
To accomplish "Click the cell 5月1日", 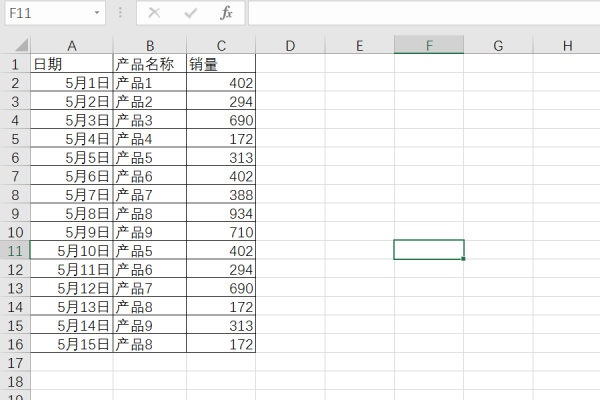I will coord(72,83).
